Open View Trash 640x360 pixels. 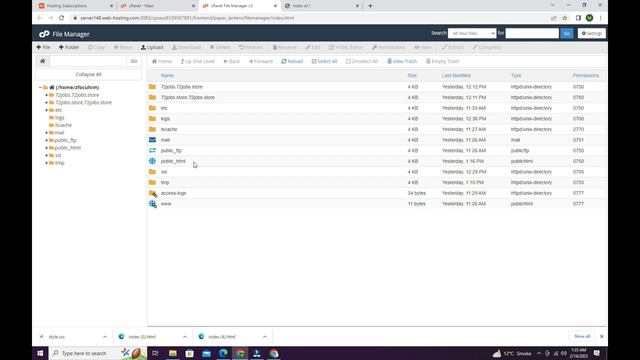coord(402,61)
